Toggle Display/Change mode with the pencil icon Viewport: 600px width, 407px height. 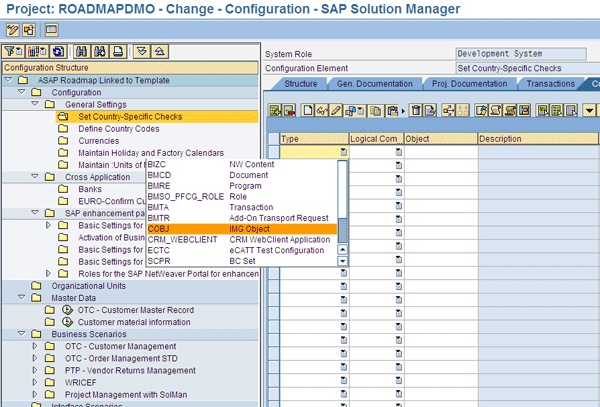(x=12, y=30)
